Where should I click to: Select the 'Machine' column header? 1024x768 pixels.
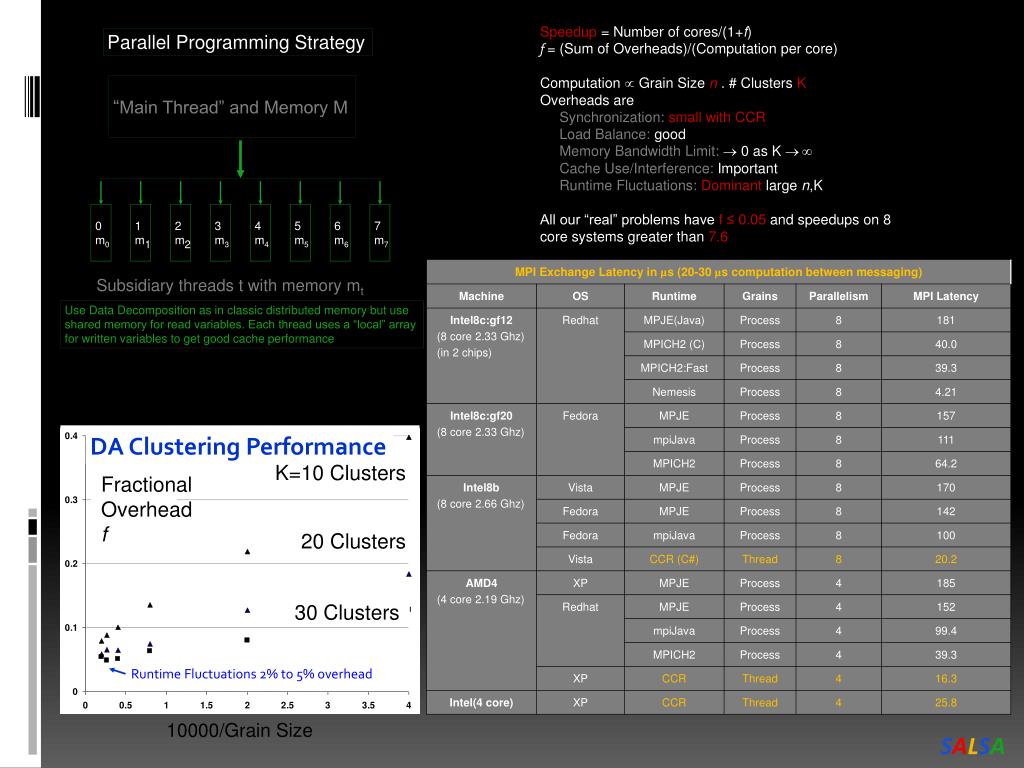click(x=481, y=296)
